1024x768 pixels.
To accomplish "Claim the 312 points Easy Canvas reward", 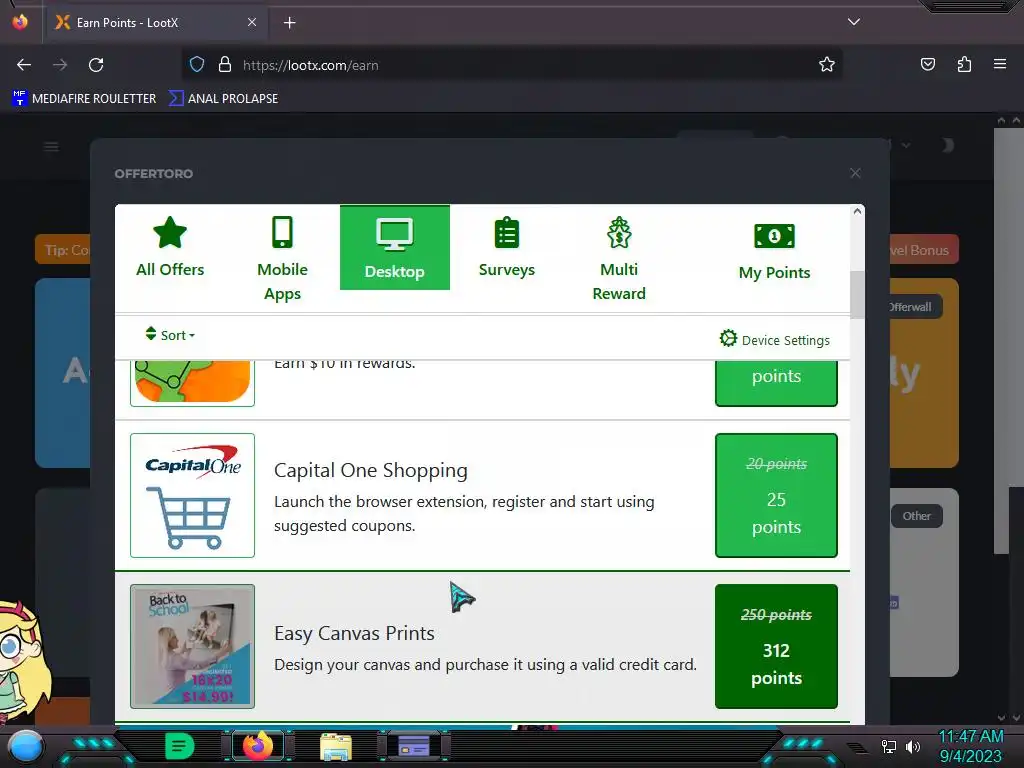I will tap(776, 646).
